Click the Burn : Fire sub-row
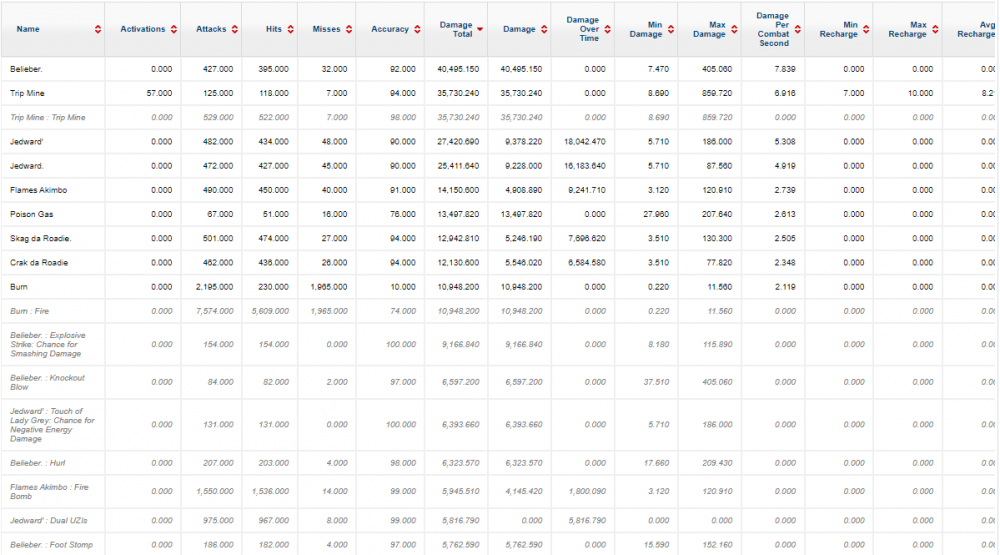Viewport: 1000px width, 555px height. 30,311
